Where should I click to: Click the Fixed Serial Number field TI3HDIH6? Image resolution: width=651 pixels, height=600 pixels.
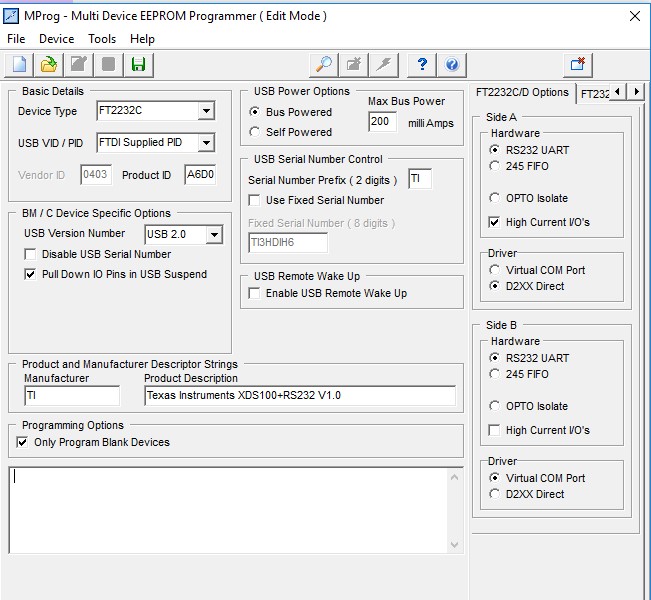288,243
